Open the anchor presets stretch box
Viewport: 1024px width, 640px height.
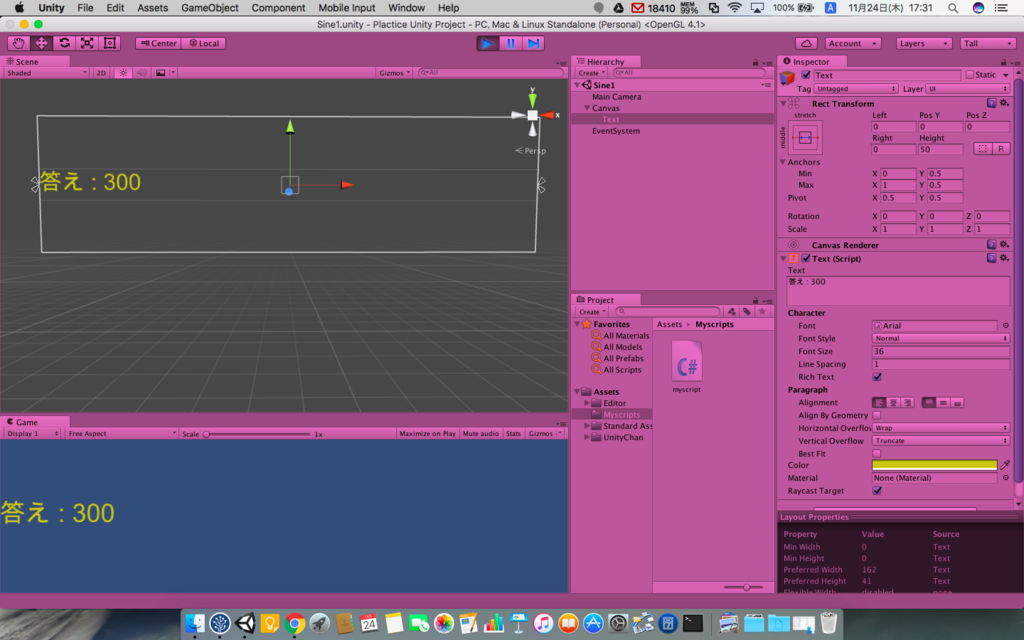[805, 137]
